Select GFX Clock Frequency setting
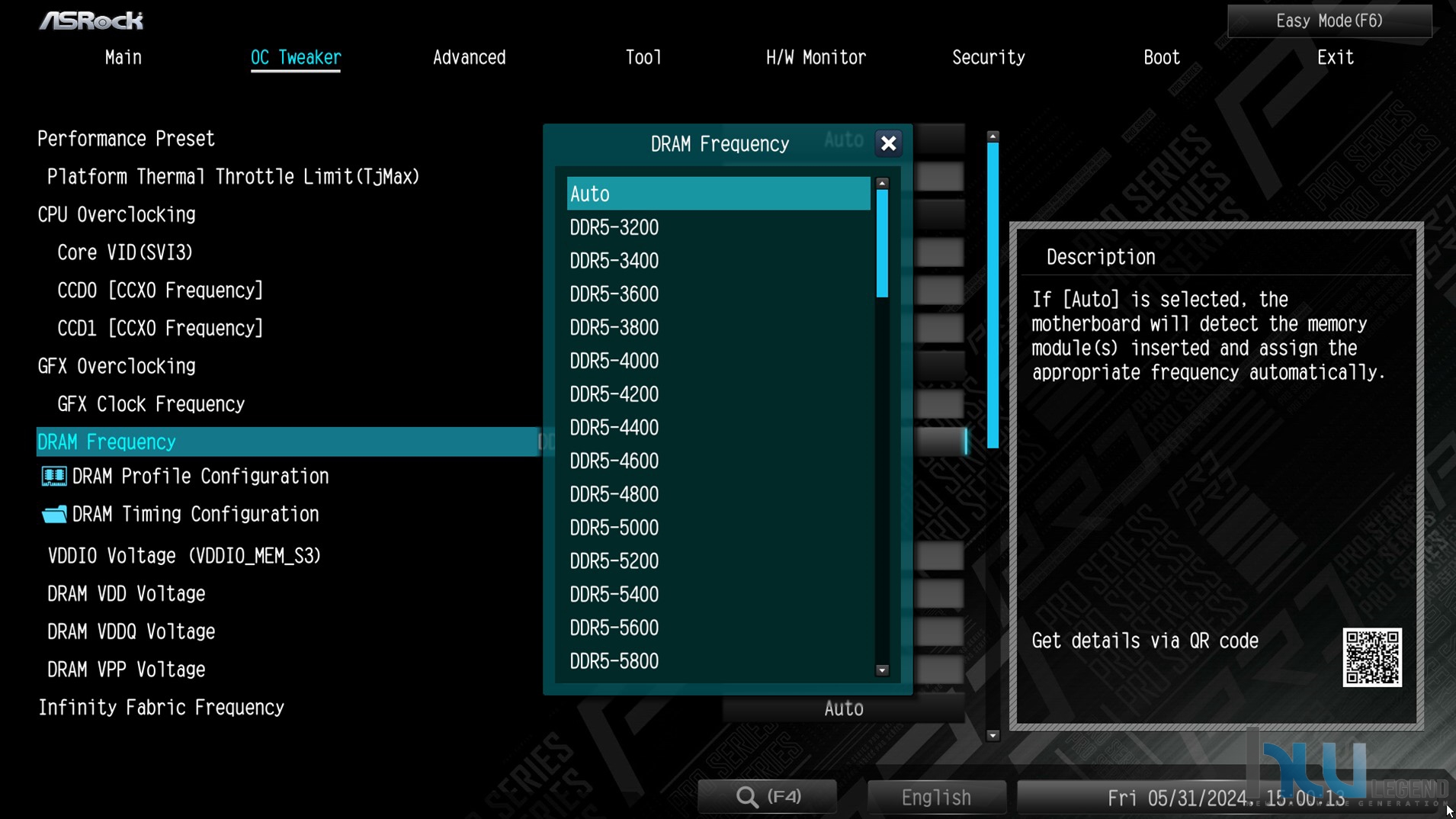This screenshot has width=1456, height=819. click(151, 404)
